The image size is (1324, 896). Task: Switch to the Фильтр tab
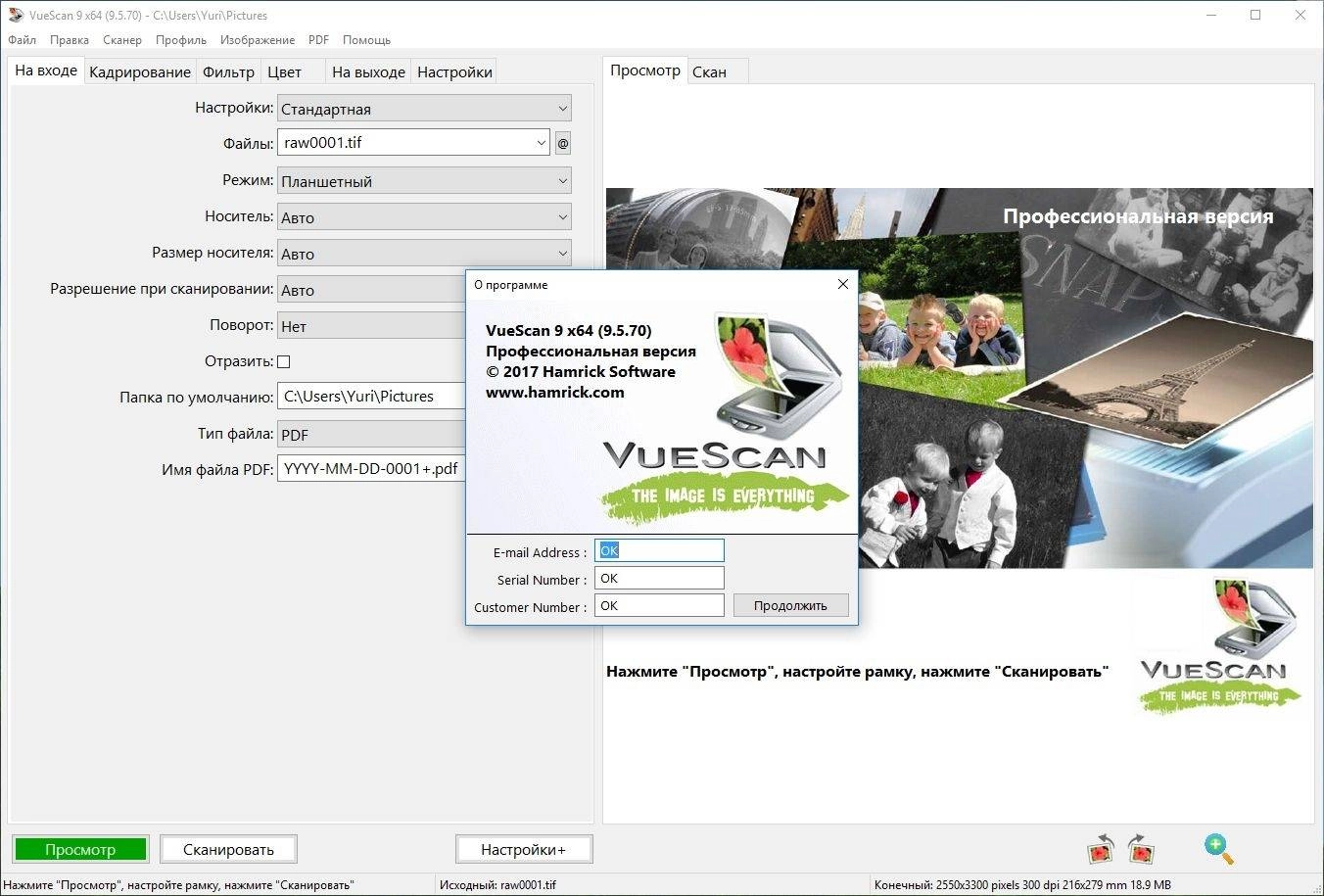228,71
